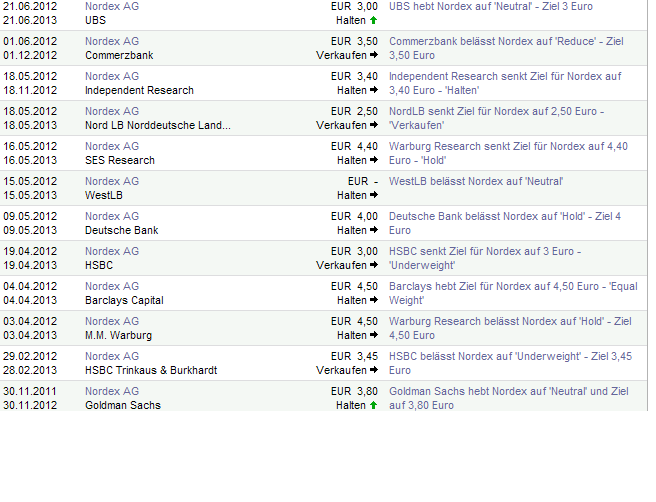Viewport: 656px width, 502px height.
Task: Open the Deutsche Bank 'Hold' Ziel 4 Euro headline
Action: (x=505, y=223)
